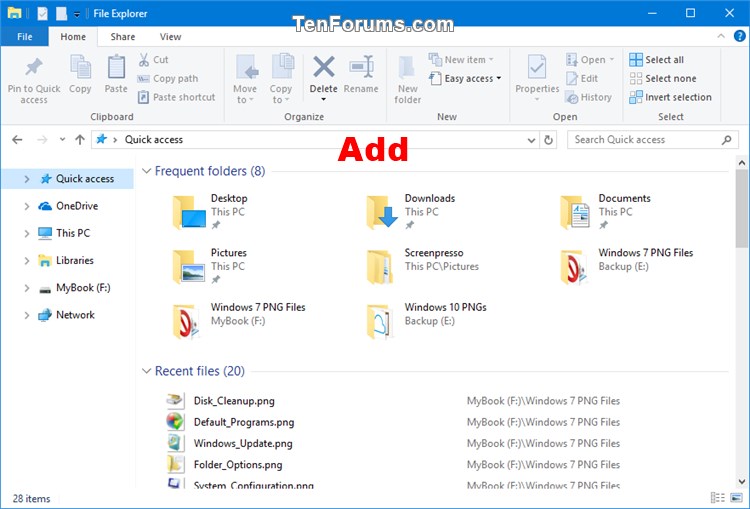Open the Properties ribbon icon

click(x=537, y=67)
